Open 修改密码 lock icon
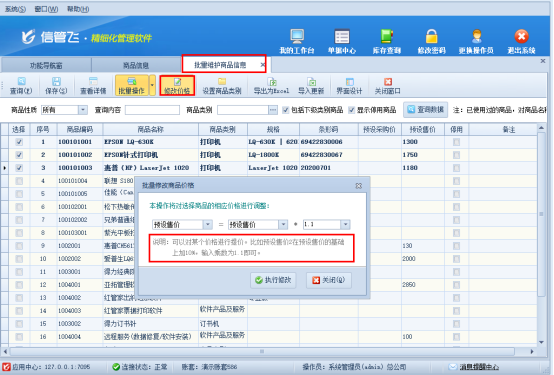The width and height of the screenshot is (554, 375). (x=431, y=36)
